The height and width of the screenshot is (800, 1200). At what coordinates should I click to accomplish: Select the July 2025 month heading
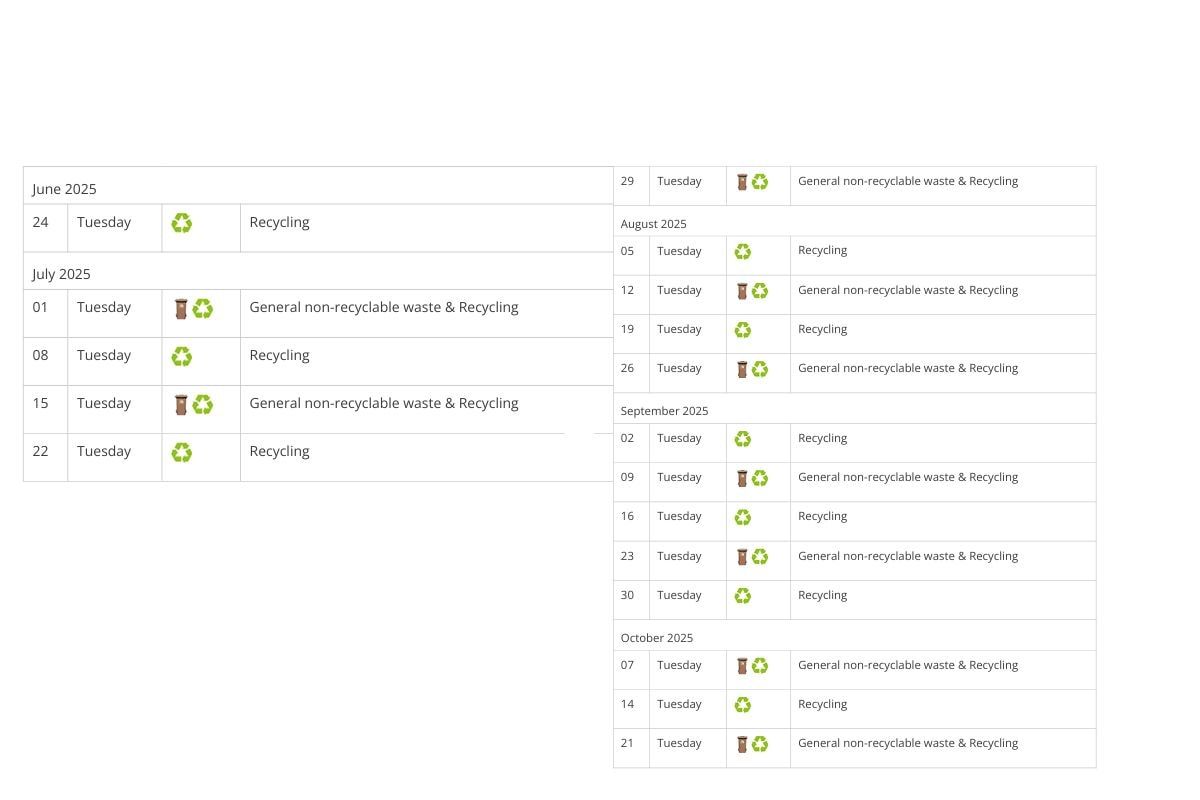(x=61, y=274)
